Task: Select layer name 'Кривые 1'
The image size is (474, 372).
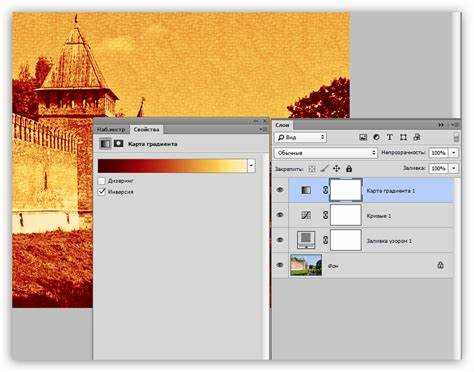Action: [x=379, y=216]
